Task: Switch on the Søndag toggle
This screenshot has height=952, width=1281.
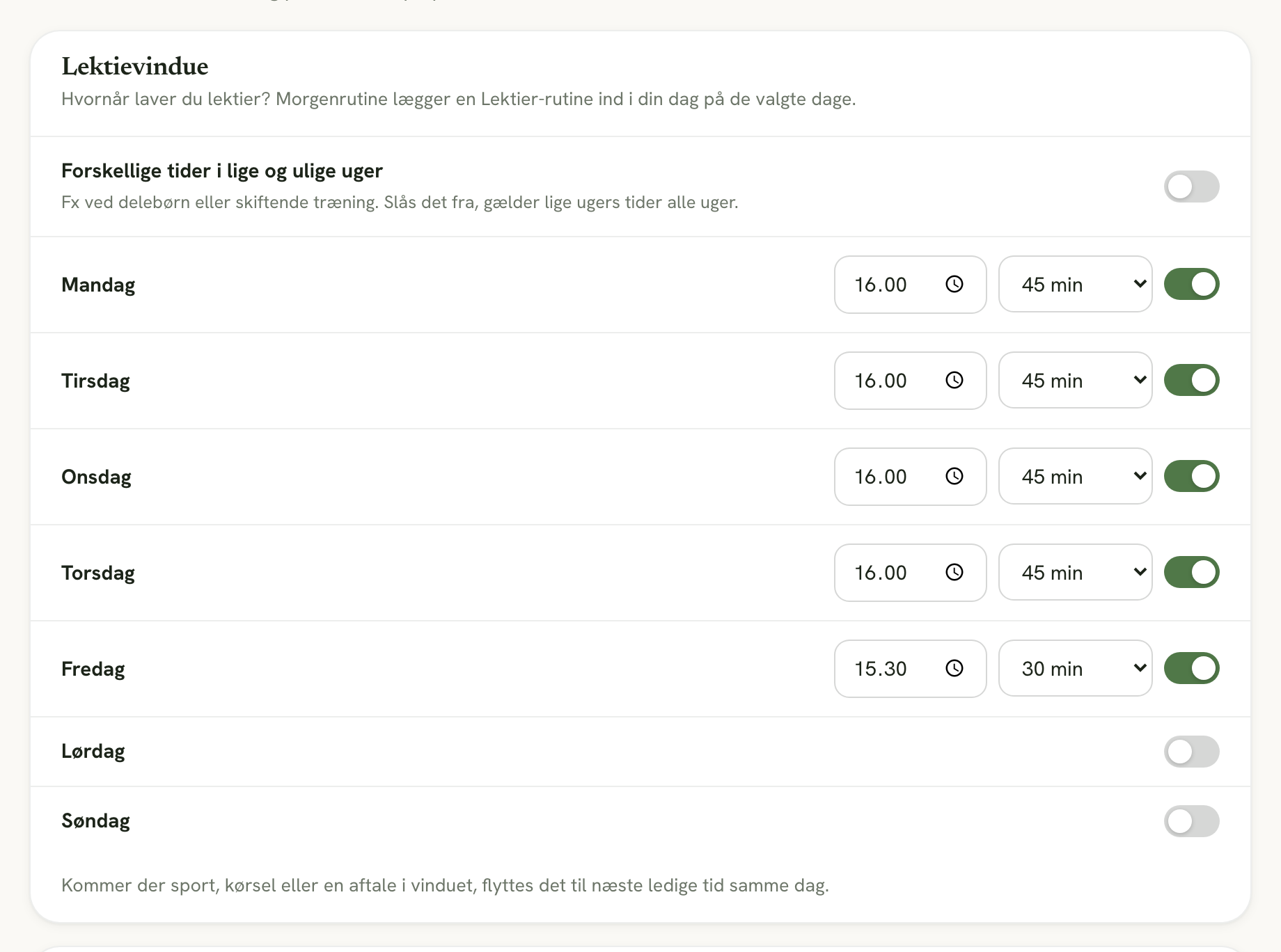Action: 1191,821
